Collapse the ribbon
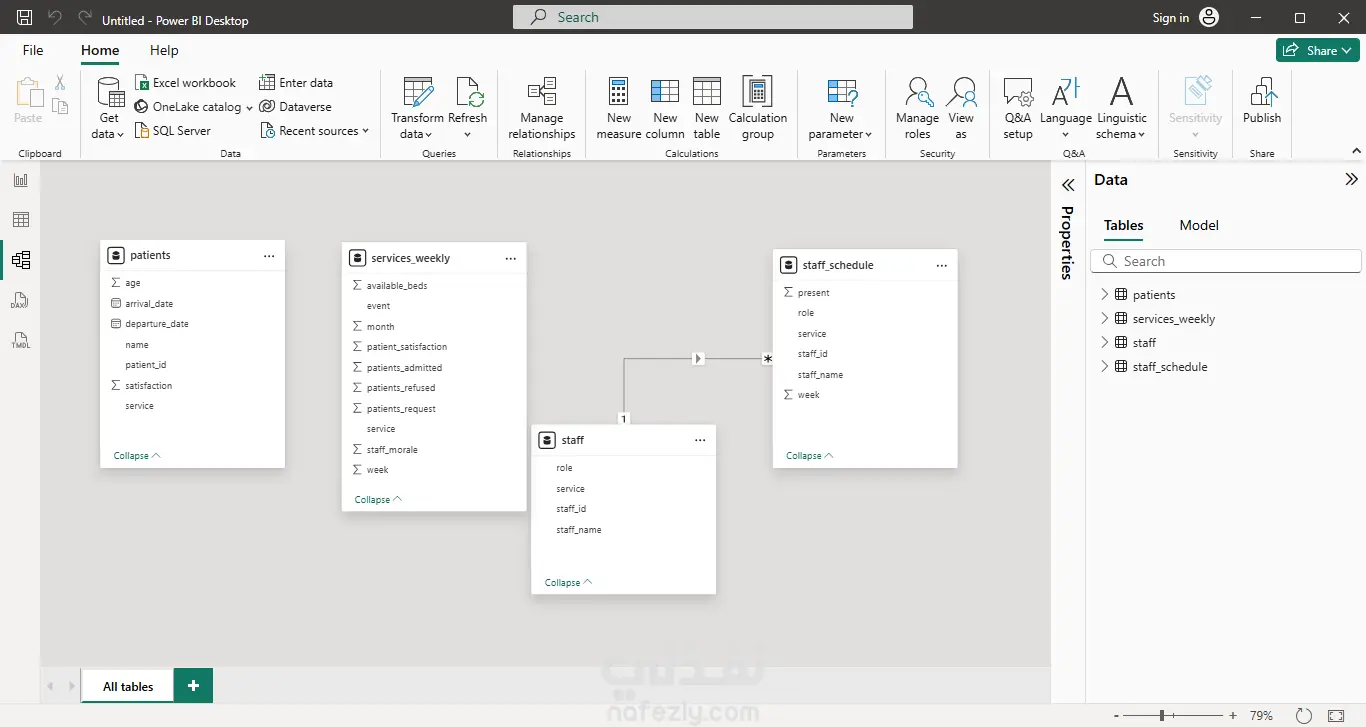 (1356, 152)
